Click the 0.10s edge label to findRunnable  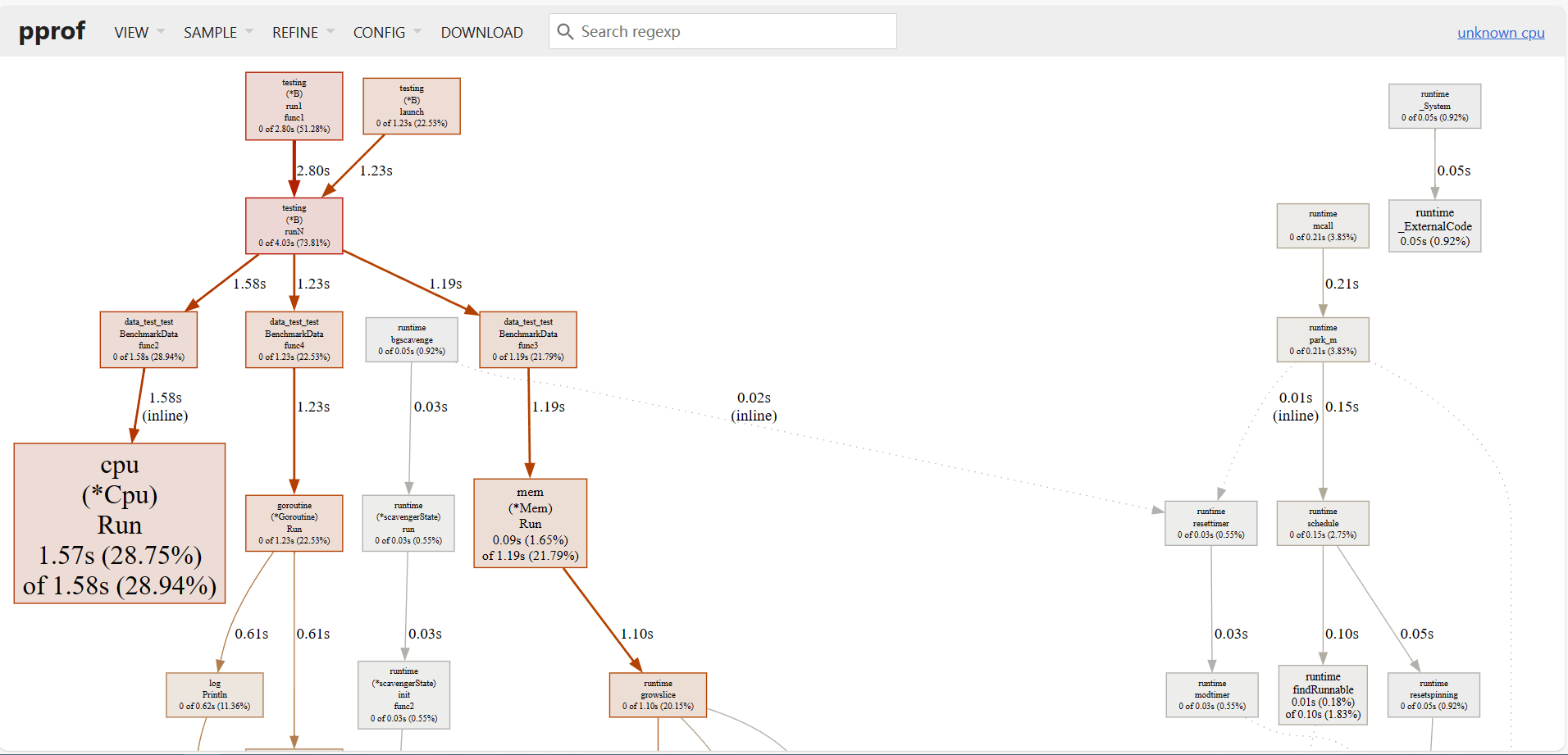point(1342,634)
